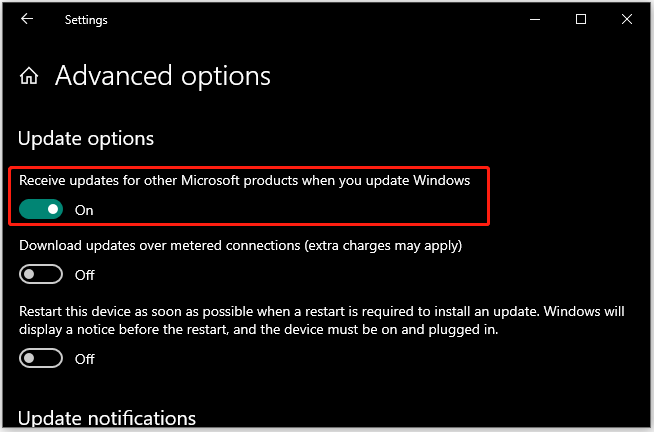Click 'Download updates over metered connections' text
The image size is (654, 432).
coord(160,245)
